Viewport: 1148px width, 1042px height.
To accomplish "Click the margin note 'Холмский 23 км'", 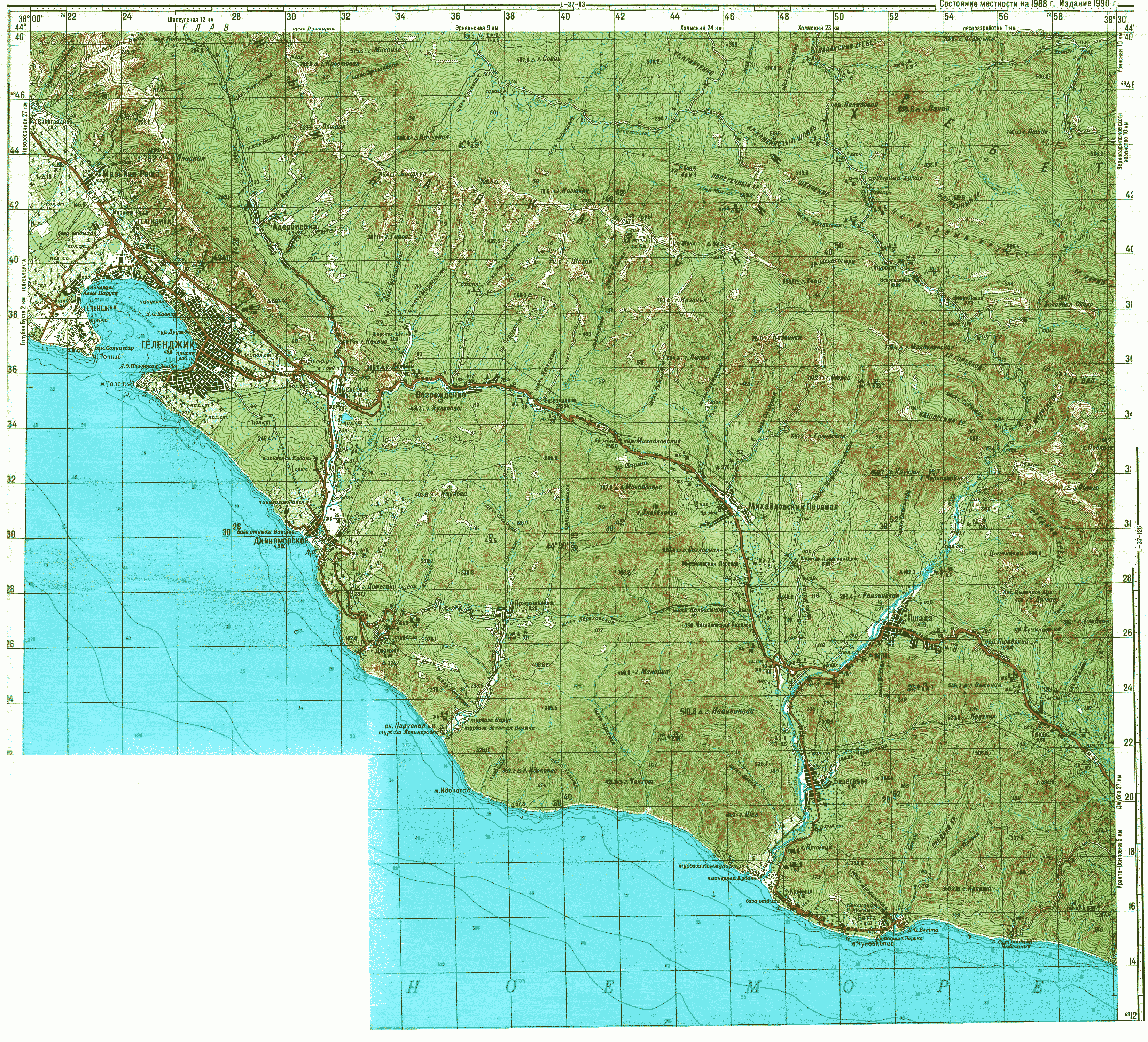I will [819, 27].
